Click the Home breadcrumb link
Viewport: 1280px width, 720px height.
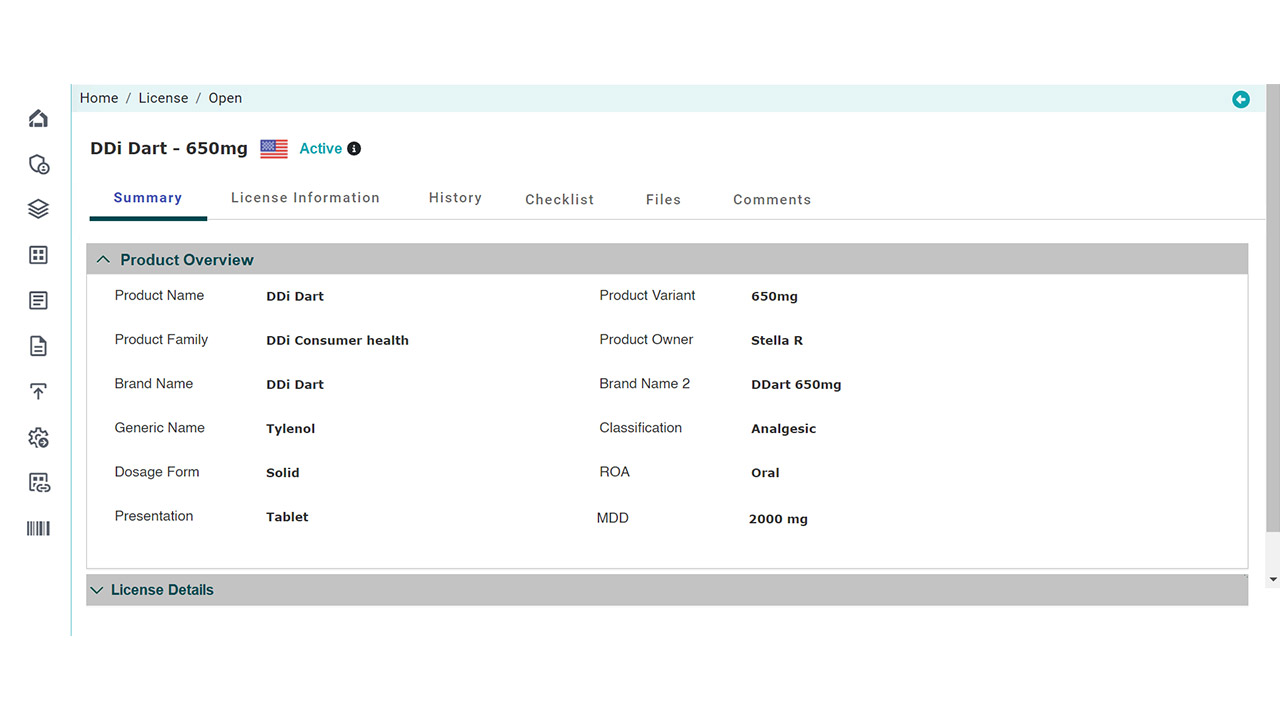coord(99,98)
